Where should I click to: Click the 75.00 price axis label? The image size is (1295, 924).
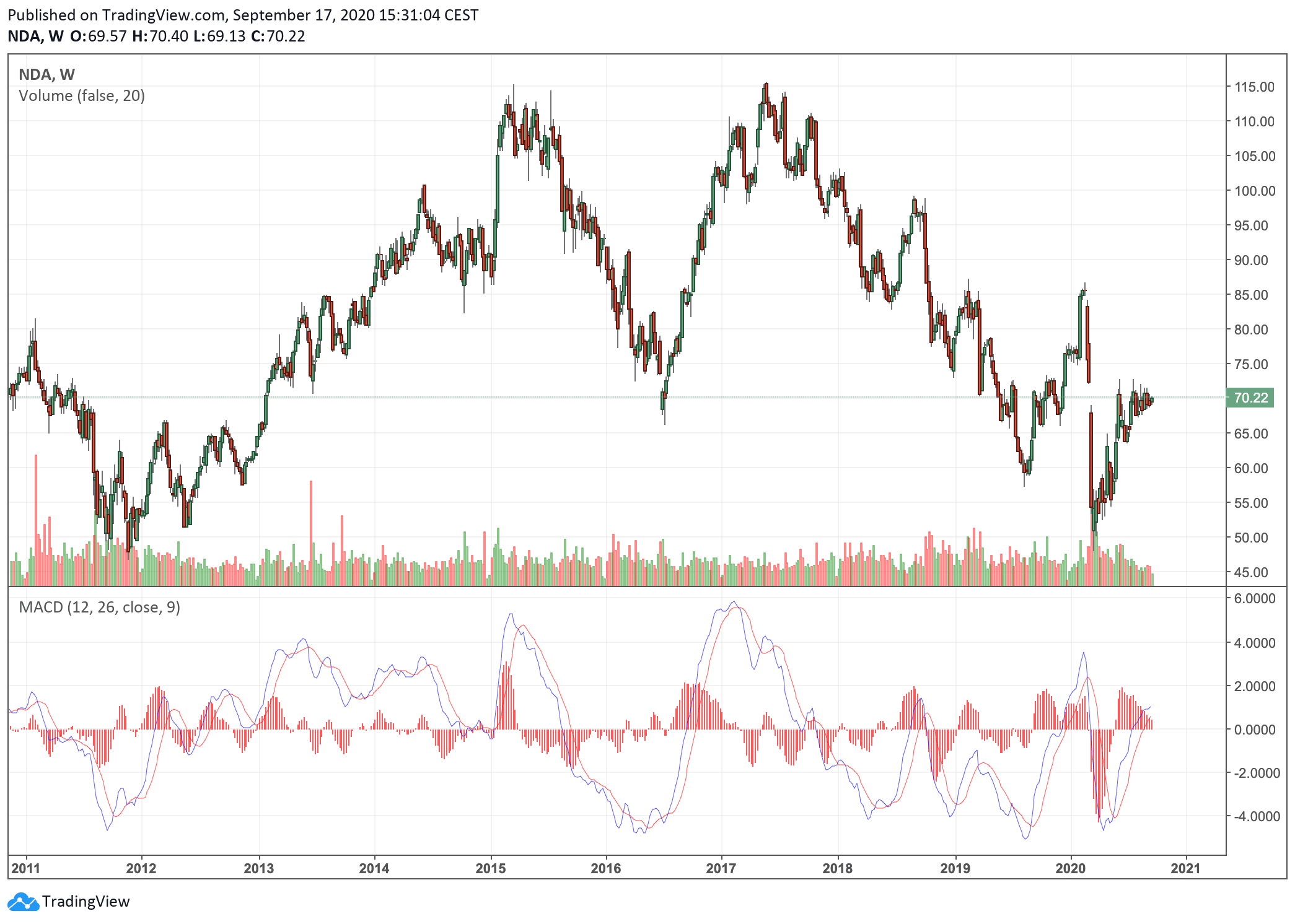pyautogui.click(x=1251, y=364)
